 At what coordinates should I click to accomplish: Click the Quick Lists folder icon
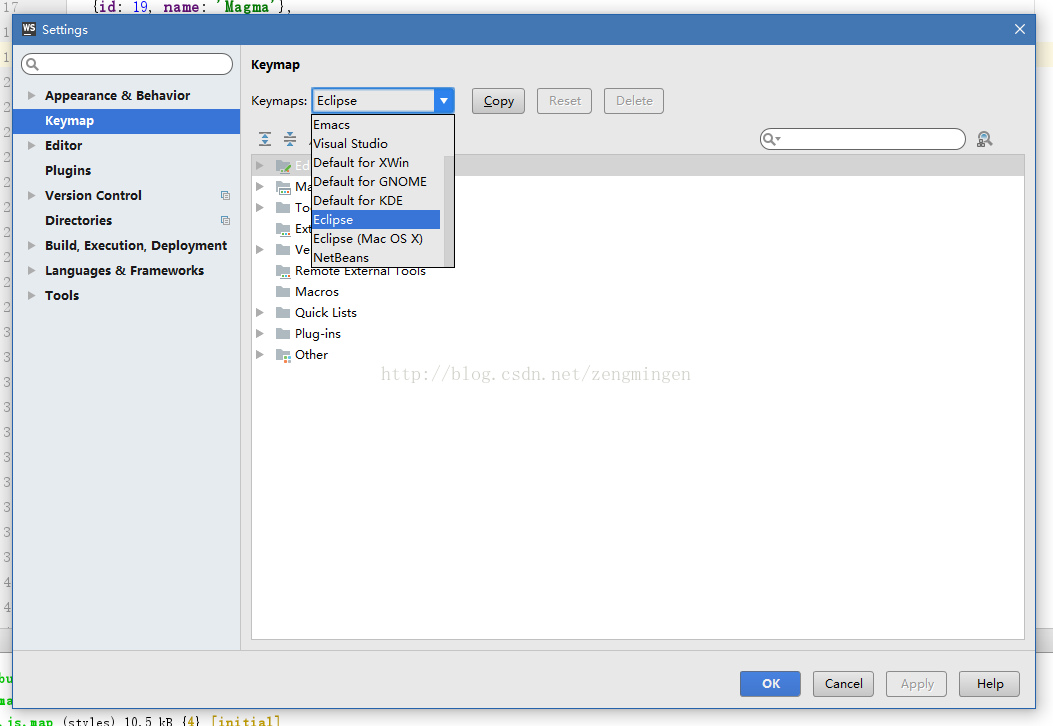(x=283, y=312)
